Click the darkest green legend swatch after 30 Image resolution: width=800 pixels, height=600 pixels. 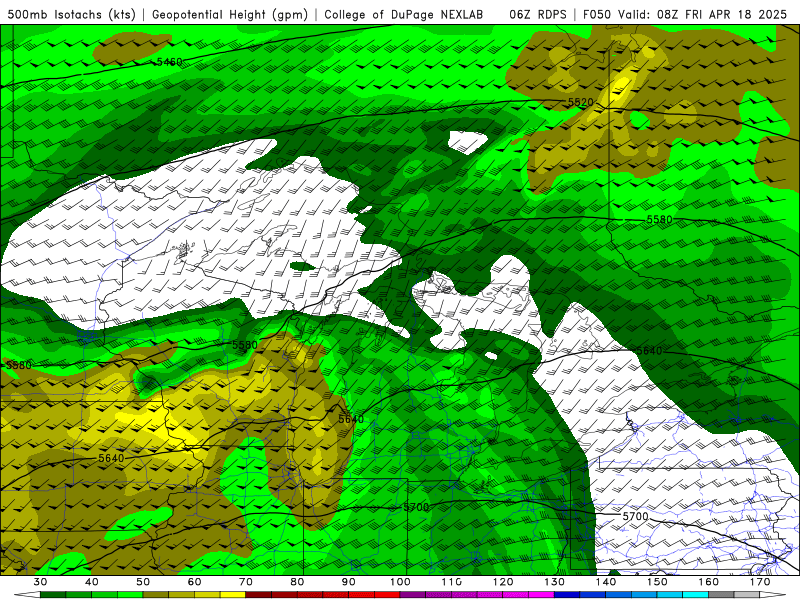[x=53, y=595]
